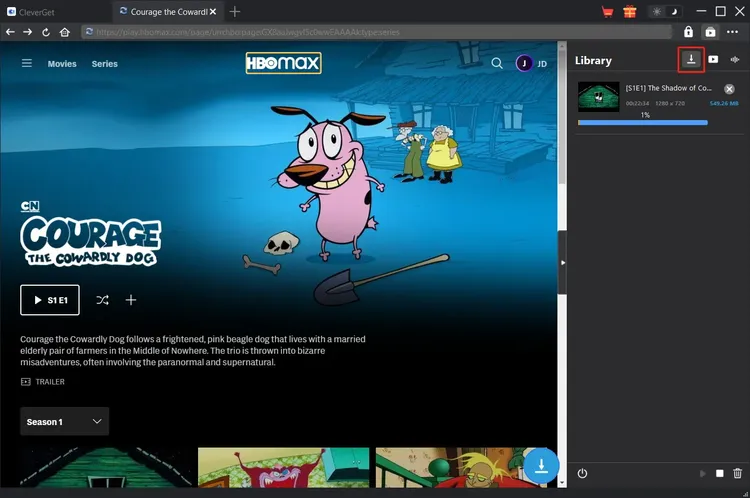750x498 pixels.
Task: Delete all tasks with trash icon
Action: tap(737, 473)
